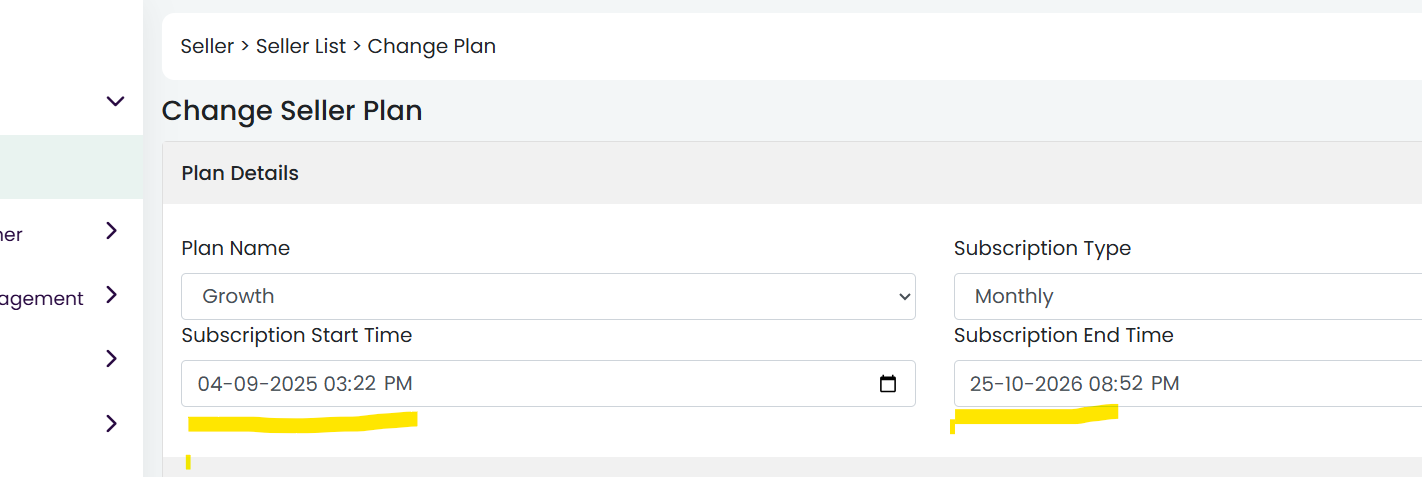Expand the sidebar item ending in "ner"
Screen dimensions: 1422x477
pos(112,231)
